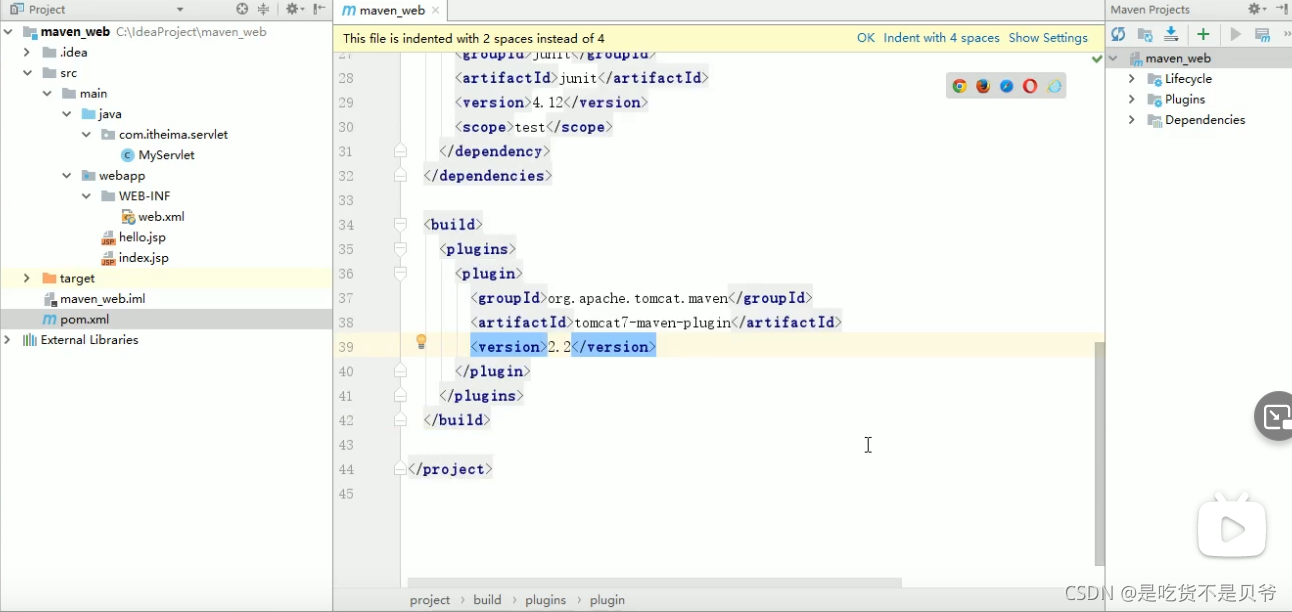This screenshot has width=1292, height=612.
Task: Click the editor horizontal scrollbar
Action: pyautogui.click(x=655, y=582)
